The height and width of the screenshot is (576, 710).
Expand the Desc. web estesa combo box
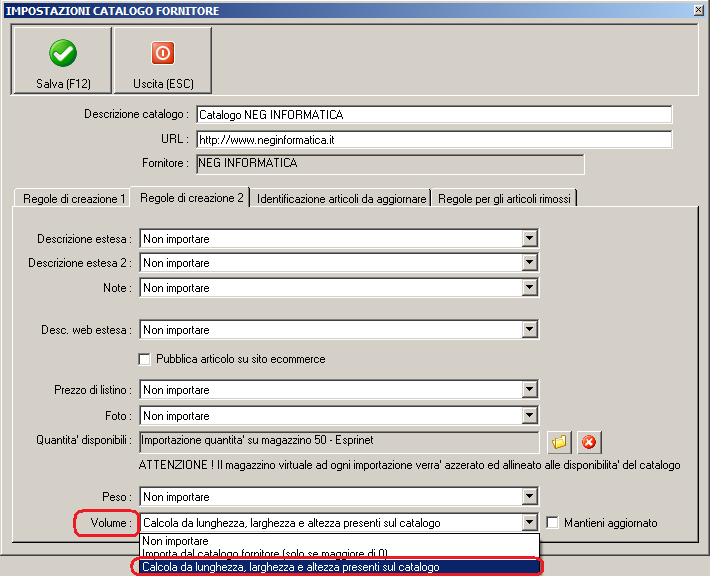click(x=529, y=329)
